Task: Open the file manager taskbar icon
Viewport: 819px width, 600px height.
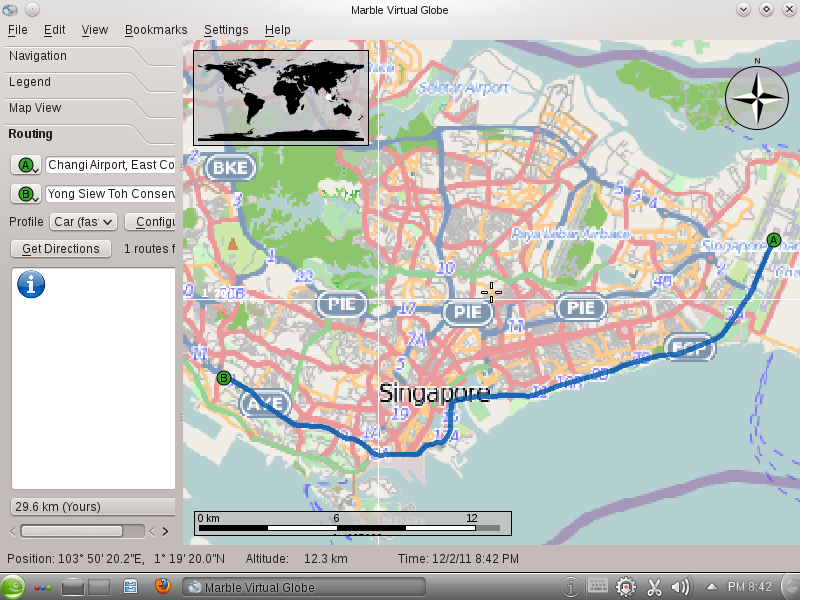Action: 131,587
